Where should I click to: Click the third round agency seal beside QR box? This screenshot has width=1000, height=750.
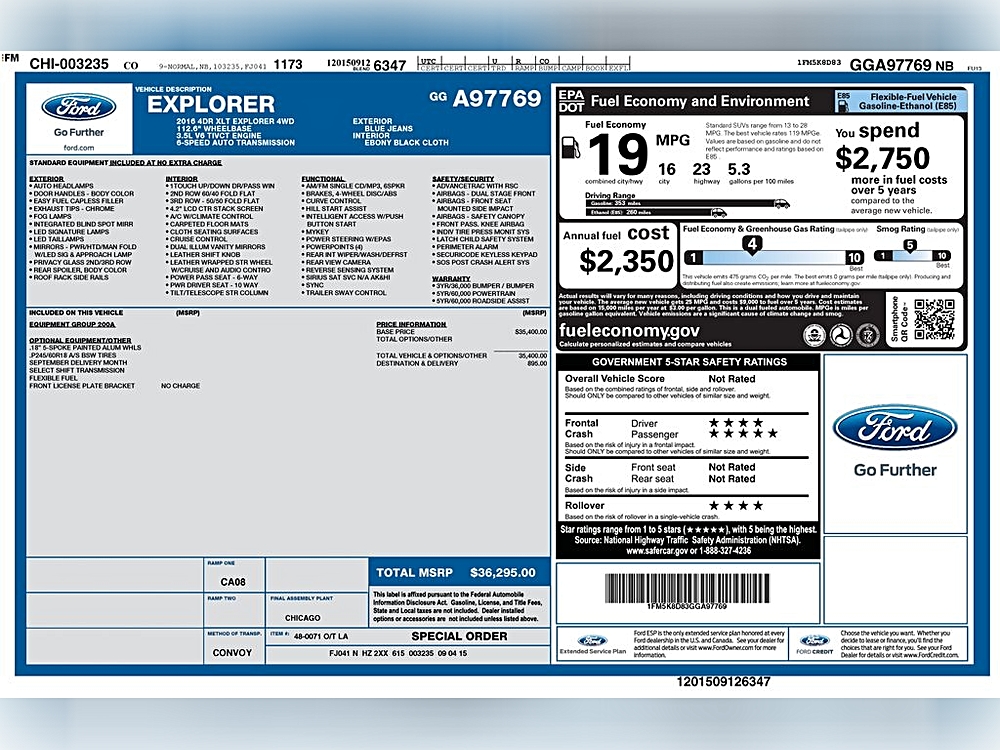867,334
